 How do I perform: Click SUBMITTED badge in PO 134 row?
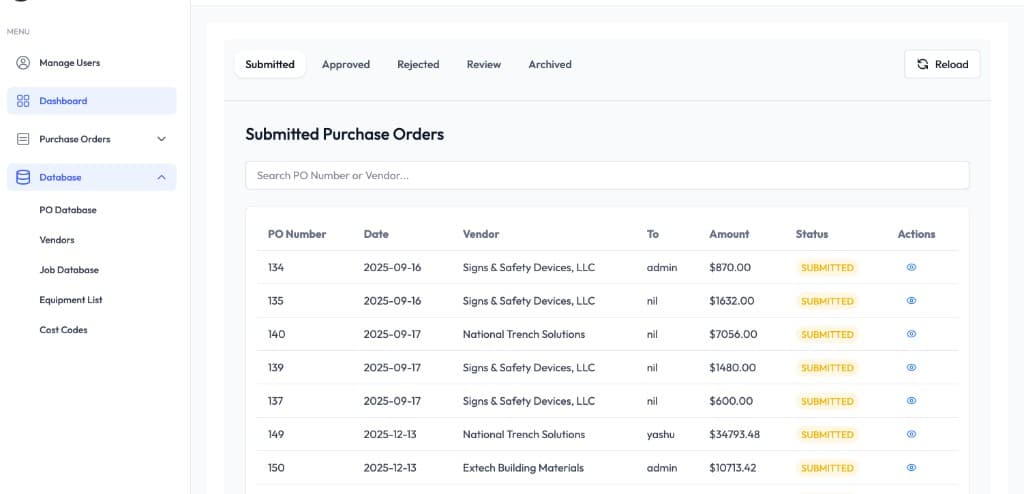pyautogui.click(x=827, y=267)
